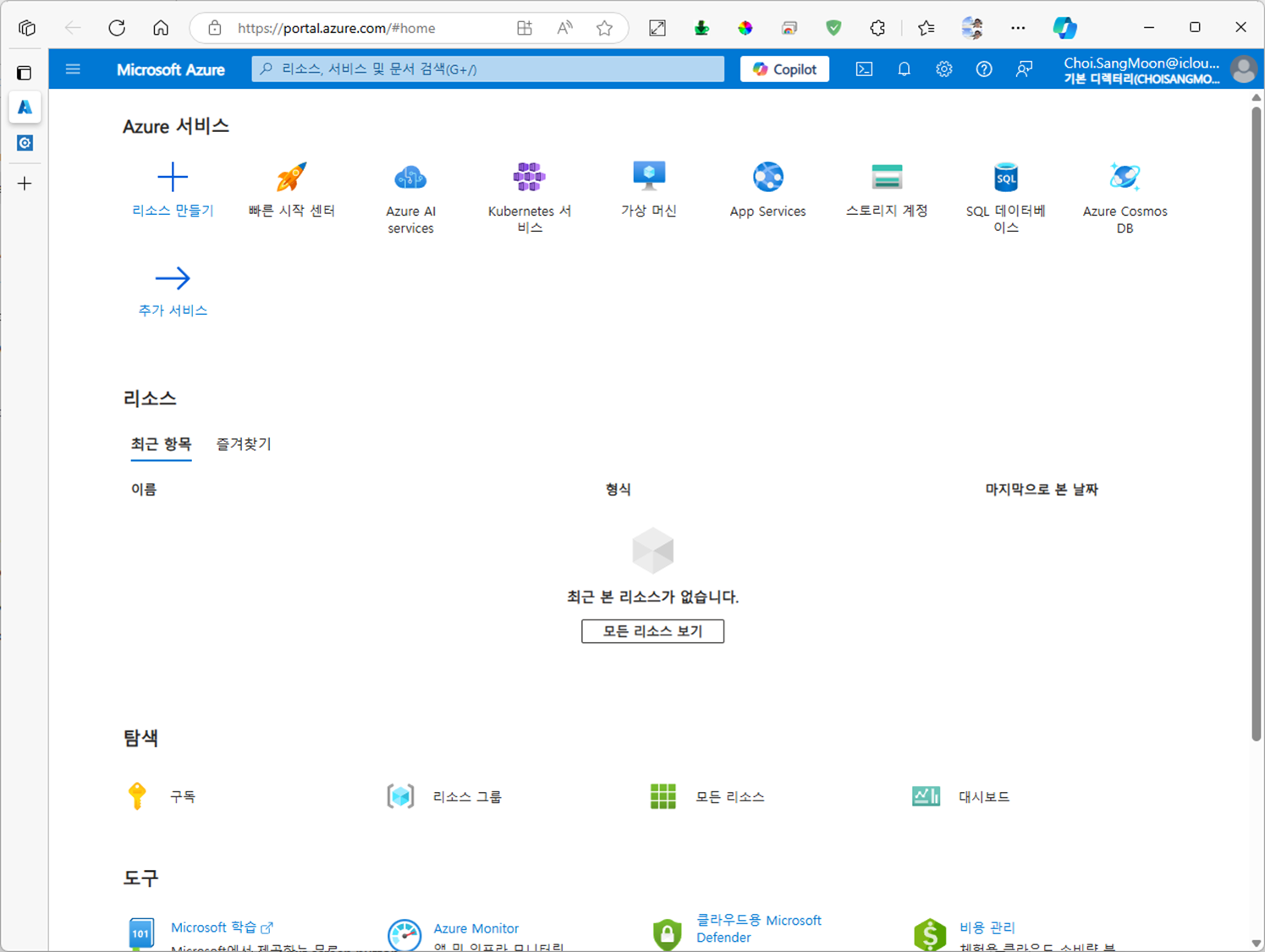Open Microsoft Defender for Cloud shield
The height and width of the screenshot is (952, 1265).
tap(668, 933)
